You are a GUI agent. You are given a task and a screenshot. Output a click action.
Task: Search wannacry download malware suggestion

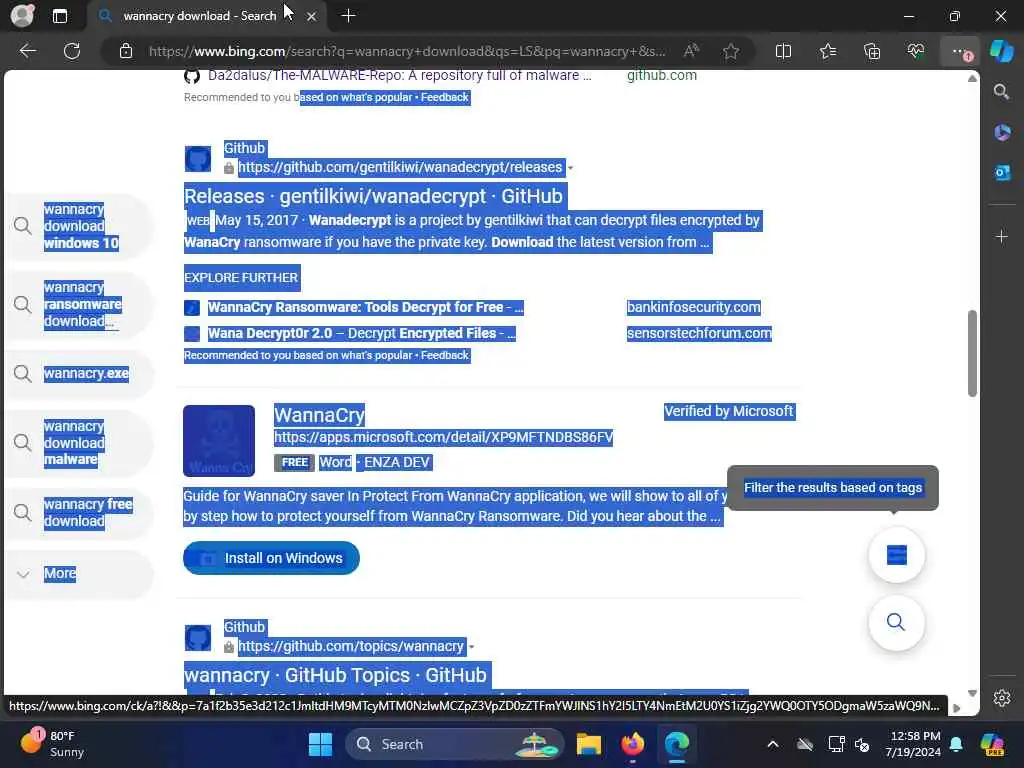[x=79, y=443]
